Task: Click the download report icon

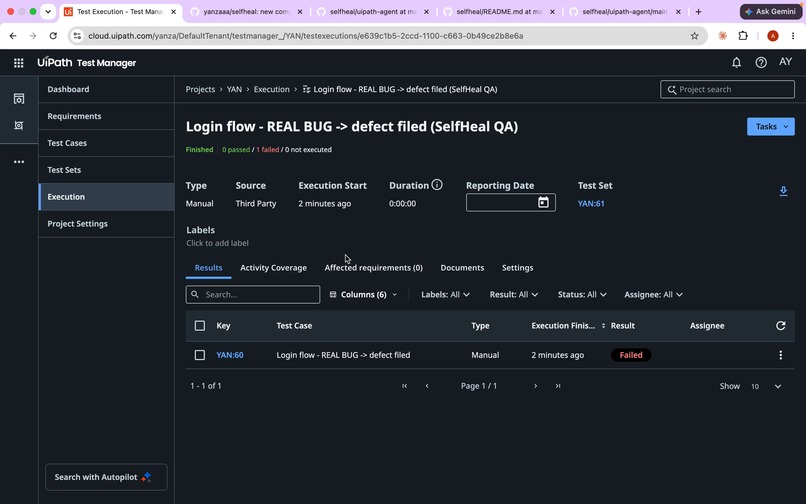Action: (783, 191)
